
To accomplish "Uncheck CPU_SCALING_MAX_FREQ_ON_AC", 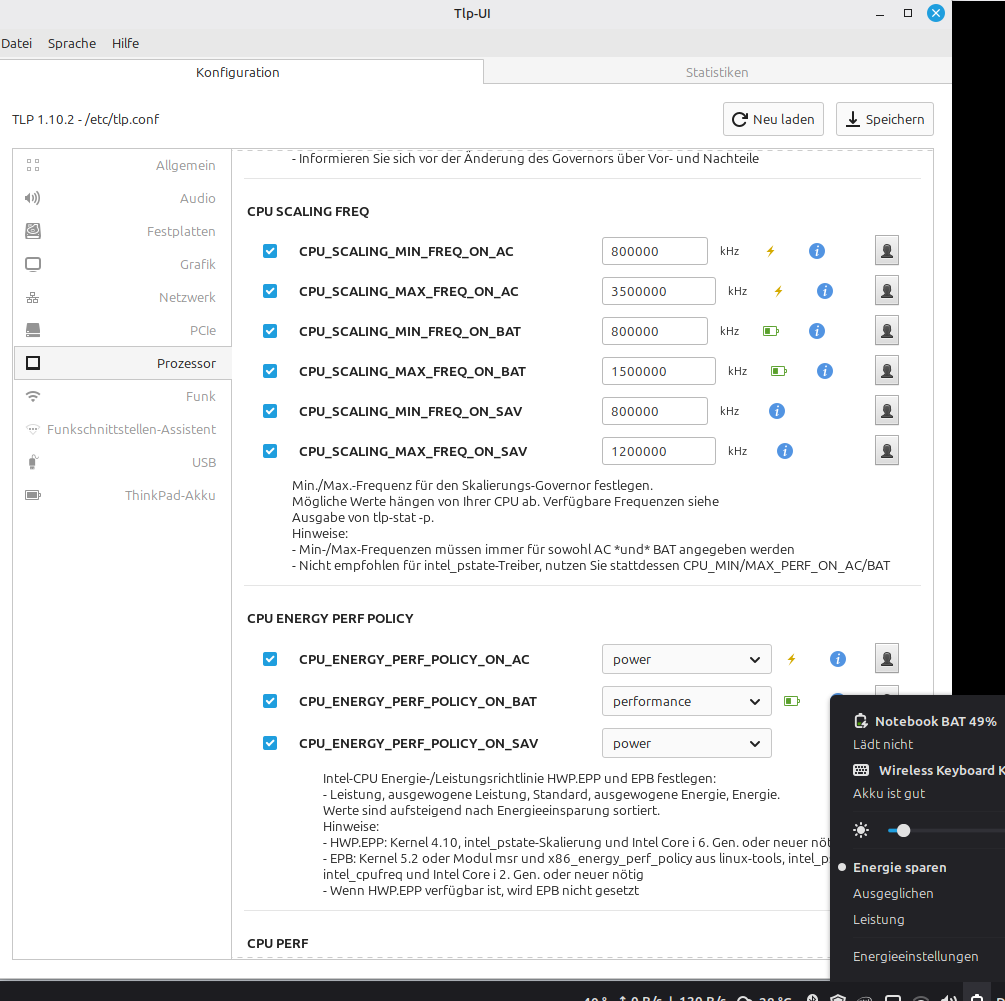I will coord(270,292).
